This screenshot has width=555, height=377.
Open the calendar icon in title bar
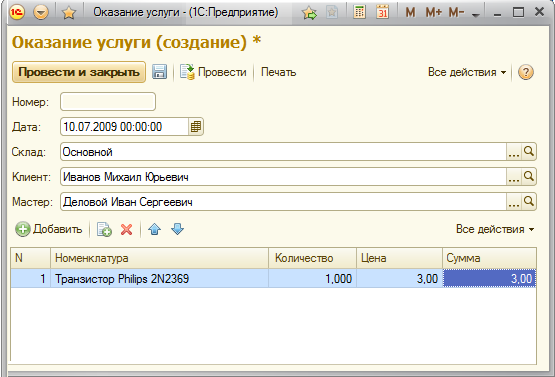pyautogui.click(x=383, y=12)
